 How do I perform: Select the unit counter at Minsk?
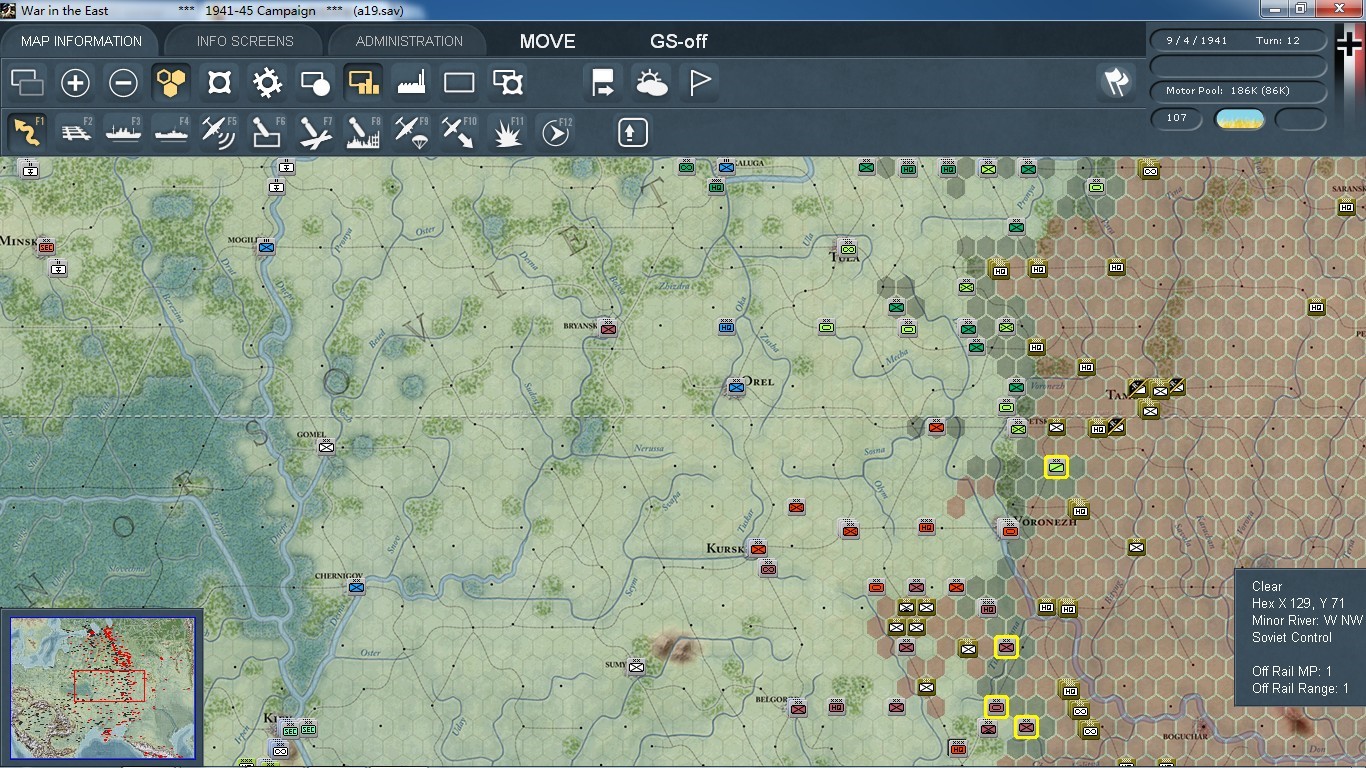[46, 246]
